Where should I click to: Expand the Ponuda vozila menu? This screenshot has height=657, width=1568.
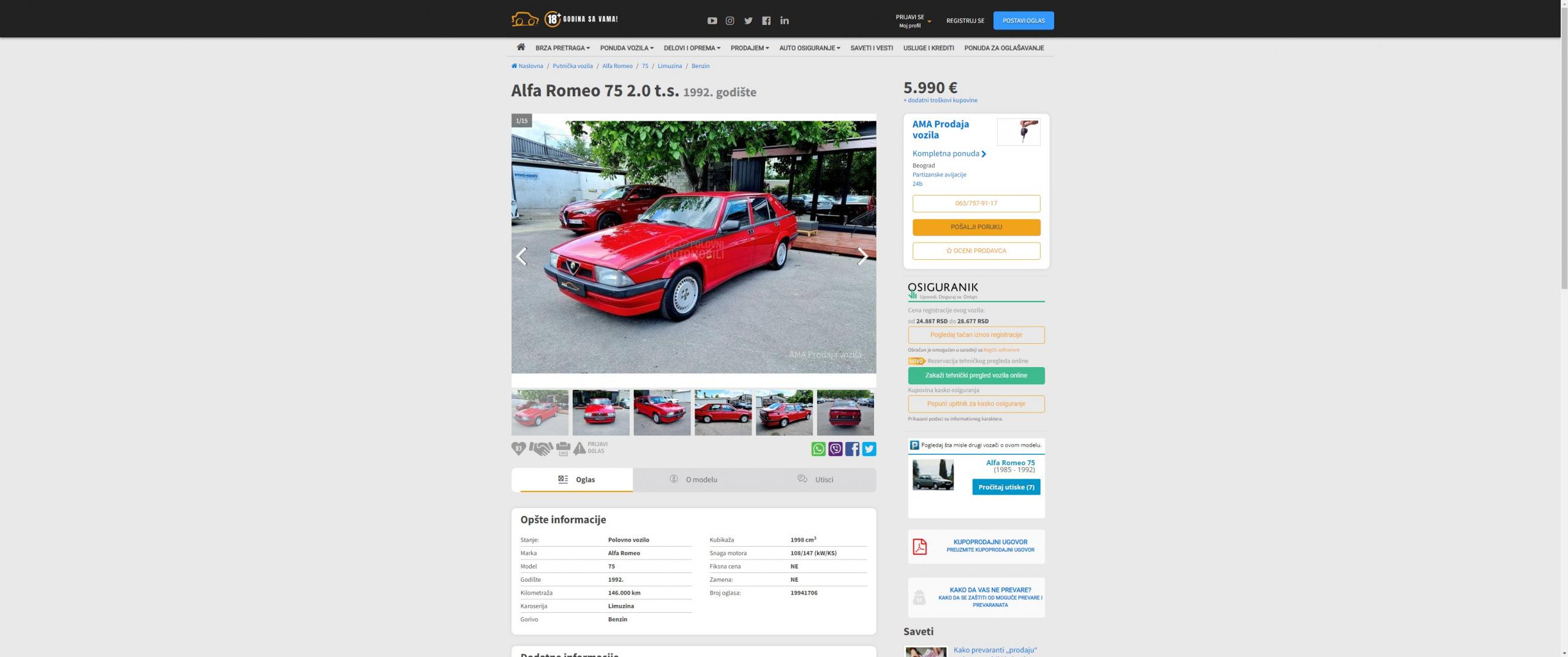tap(627, 48)
